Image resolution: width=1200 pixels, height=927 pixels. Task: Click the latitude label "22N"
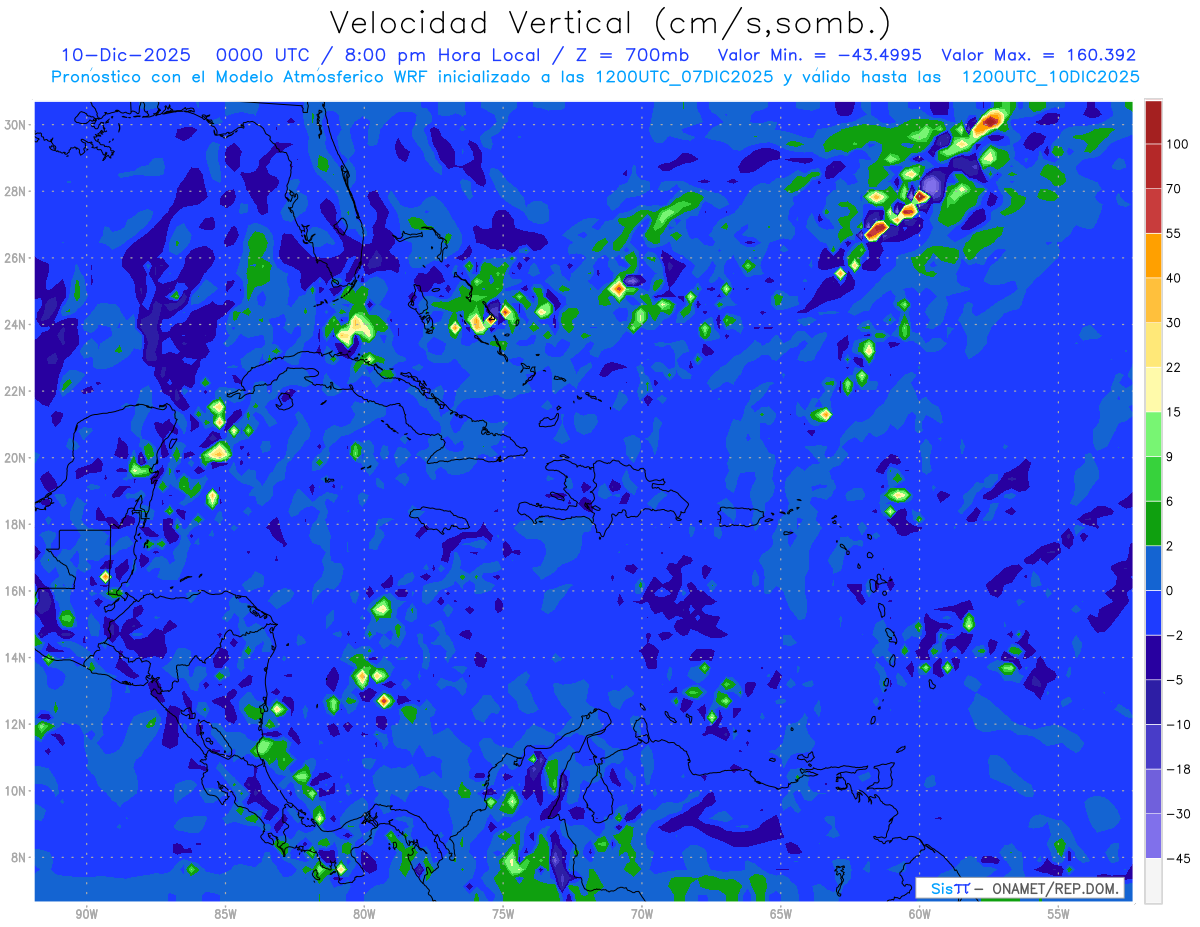[x=17, y=391]
